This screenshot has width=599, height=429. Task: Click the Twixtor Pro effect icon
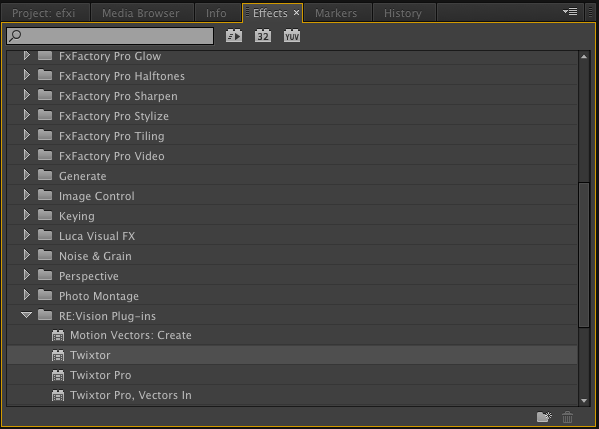(58, 376)
